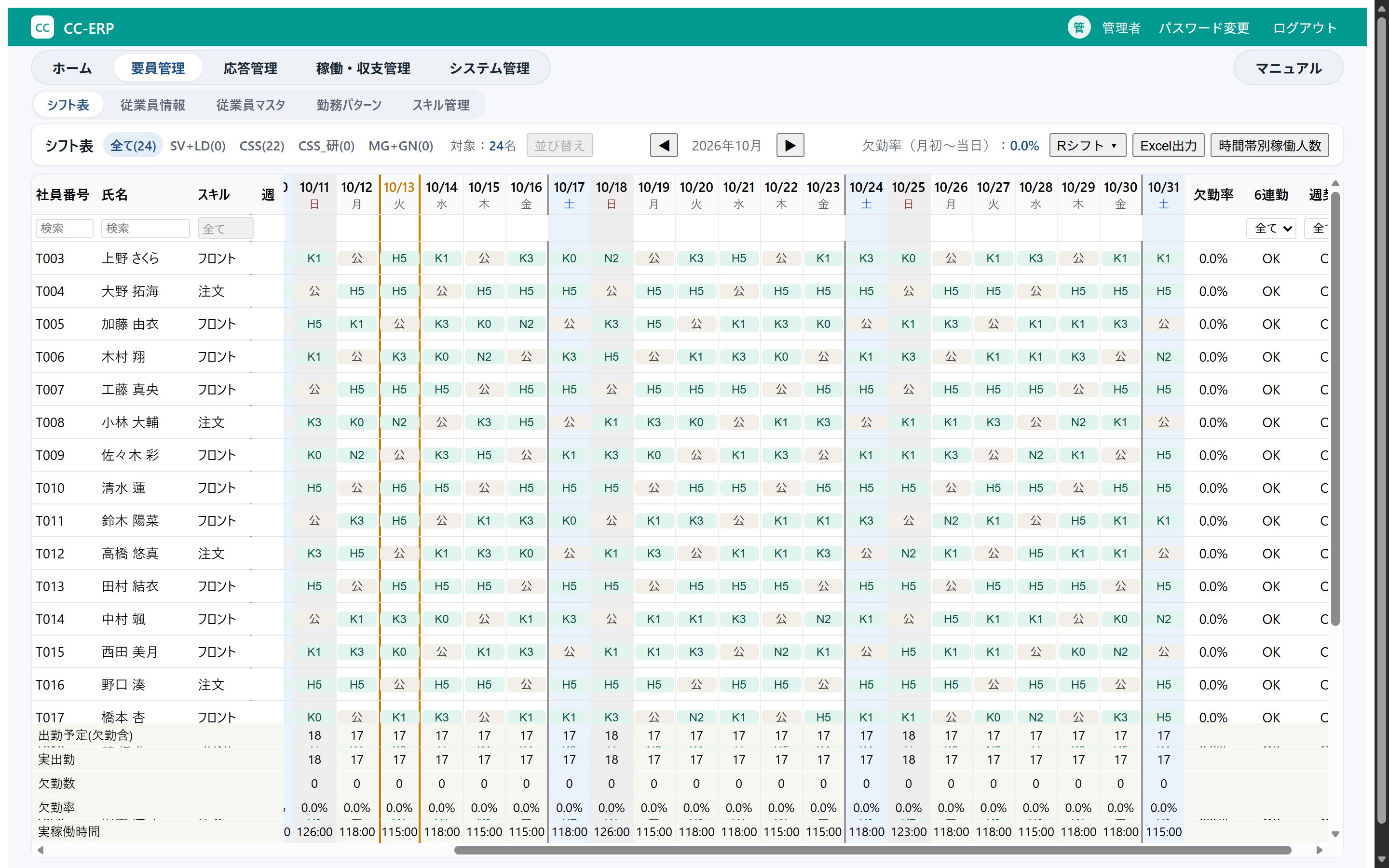Screen dimensions: 1389x868
Task: Click employee name 大野 拓海
Action: click(x=130, y=291)
